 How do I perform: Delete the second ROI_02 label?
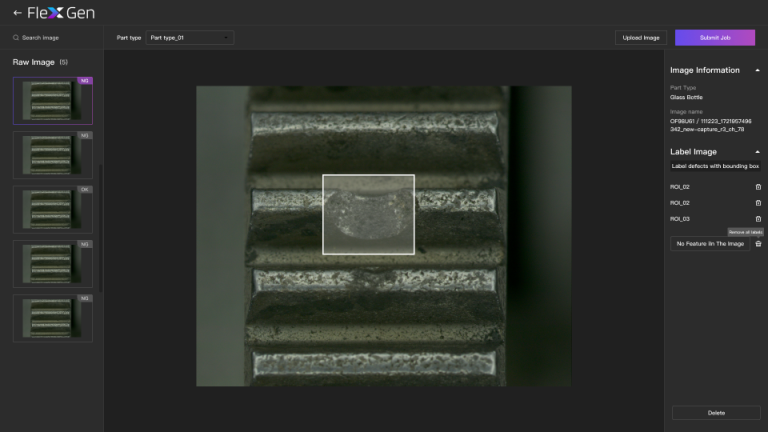pos(757,203)
